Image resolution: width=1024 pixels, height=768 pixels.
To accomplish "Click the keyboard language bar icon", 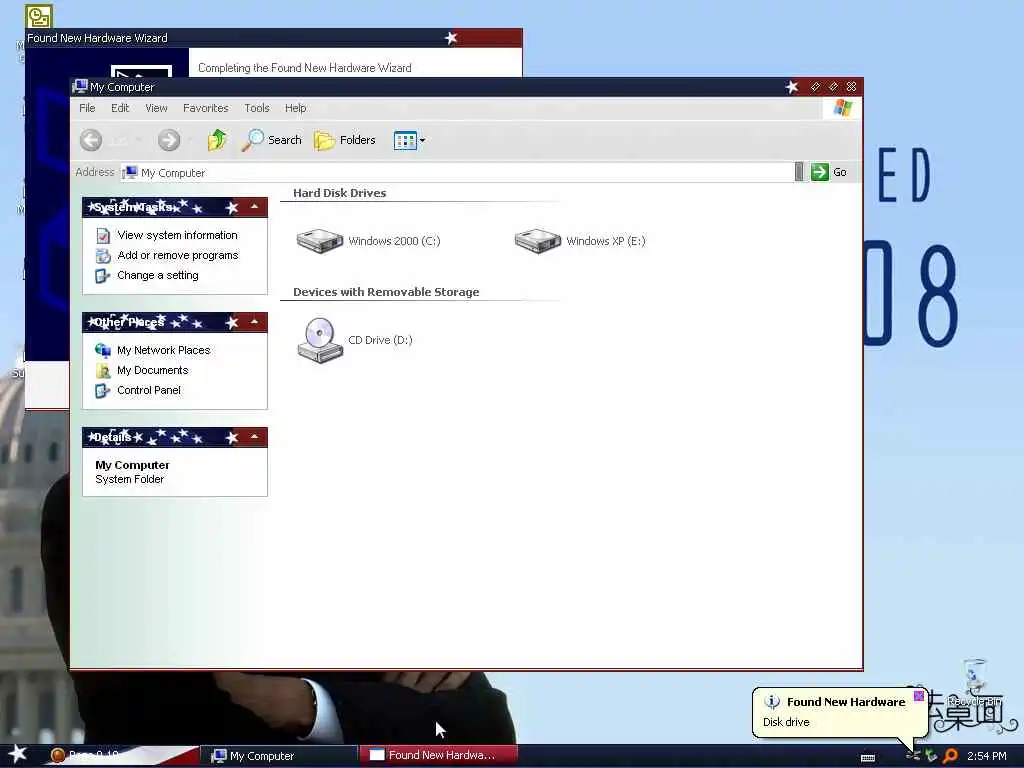I will click(x=868, y=758).
